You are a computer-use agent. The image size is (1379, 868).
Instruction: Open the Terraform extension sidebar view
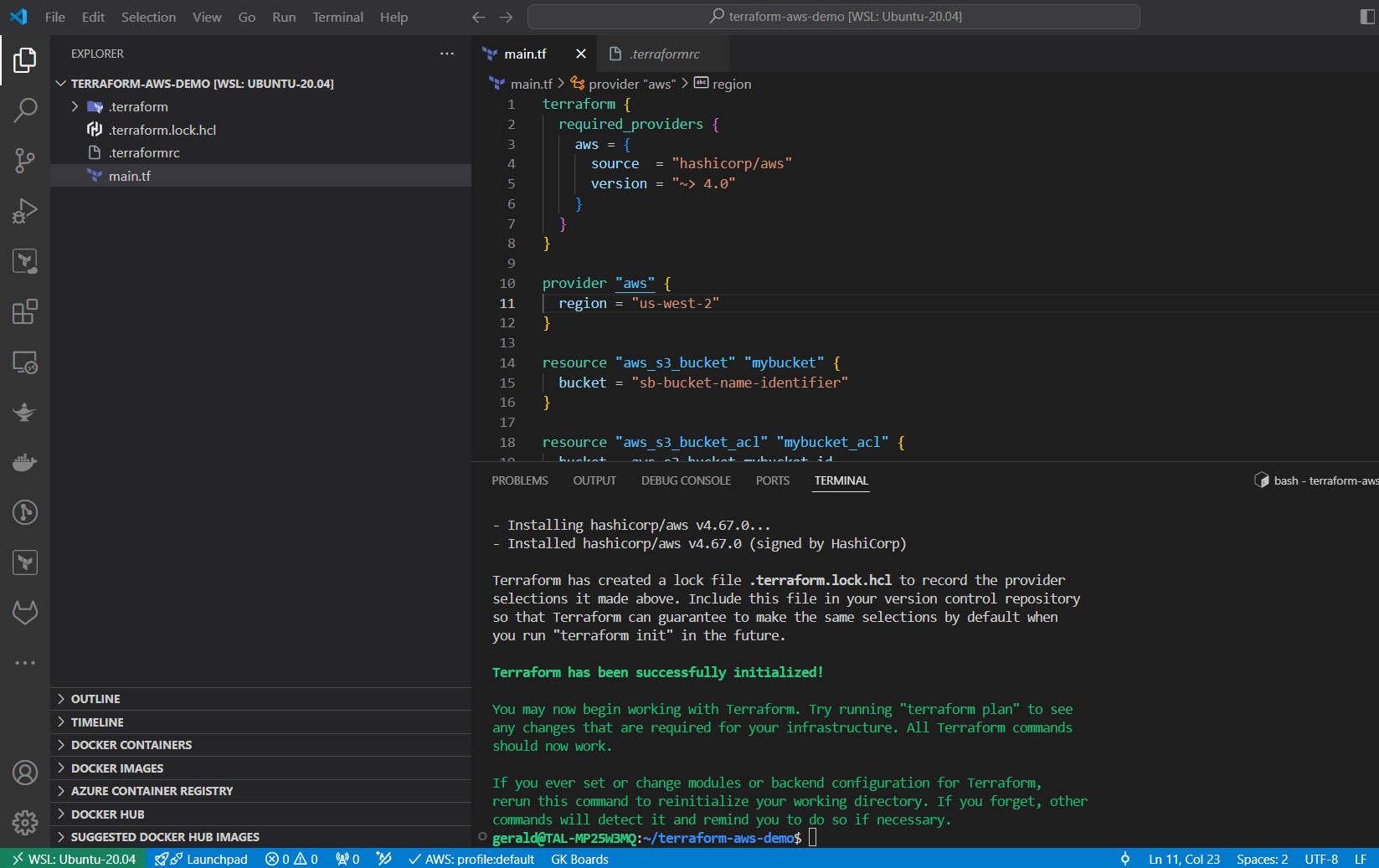(25, 562)
